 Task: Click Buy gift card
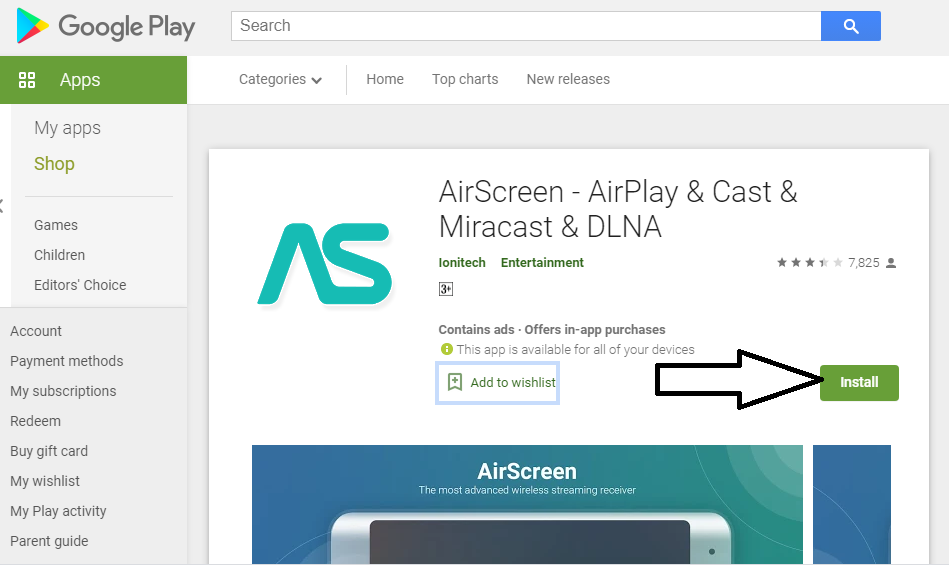click(49, 451)
